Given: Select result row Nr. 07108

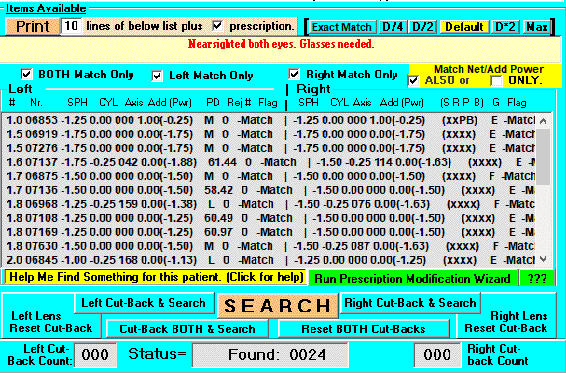Looking at the screenshot, I should (x=269, y=218).
